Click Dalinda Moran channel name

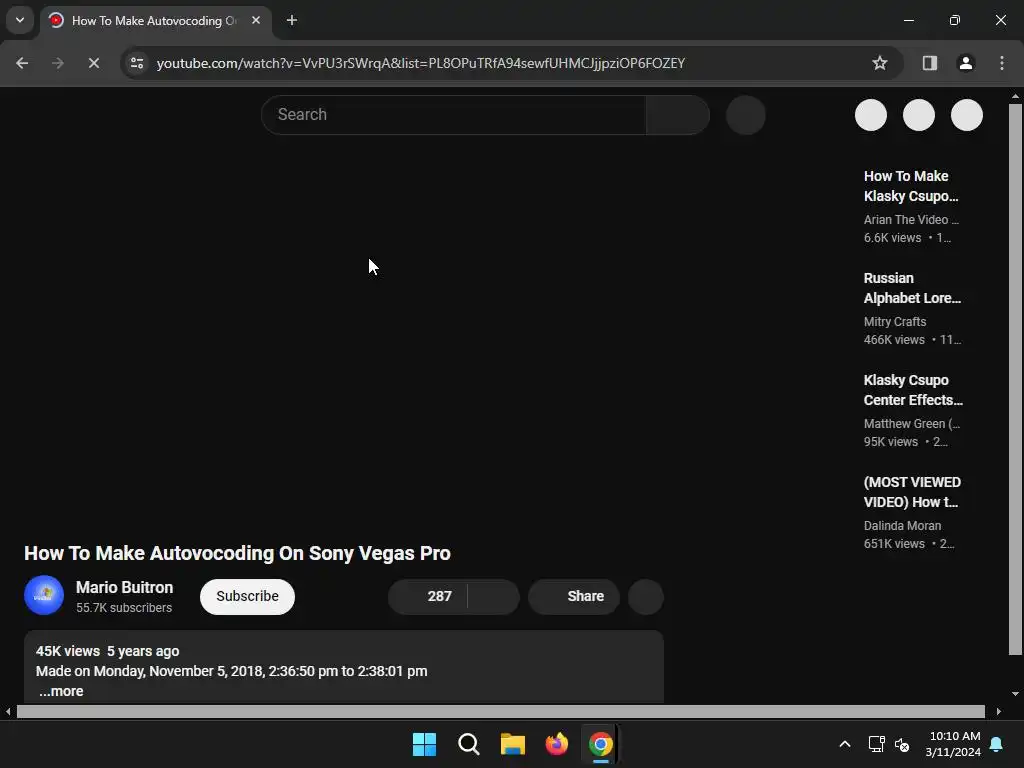902,525
